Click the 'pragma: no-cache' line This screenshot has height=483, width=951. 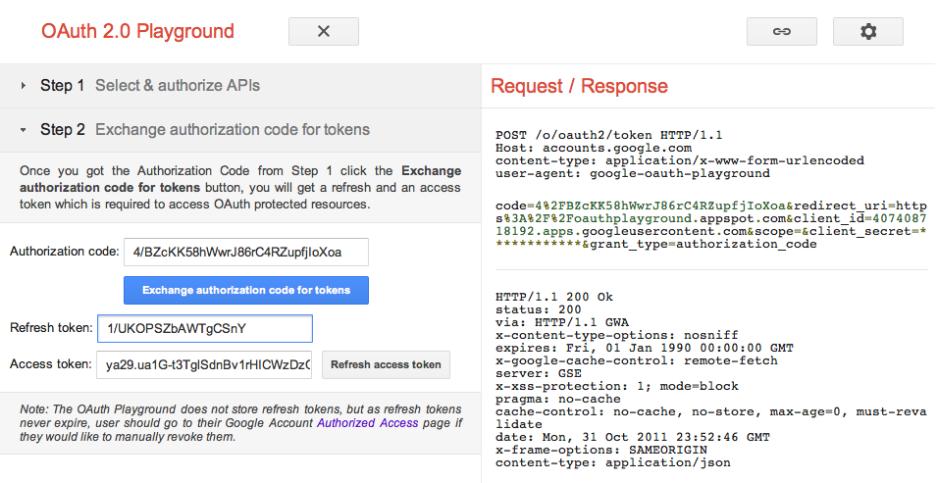[x=558, y=399]
